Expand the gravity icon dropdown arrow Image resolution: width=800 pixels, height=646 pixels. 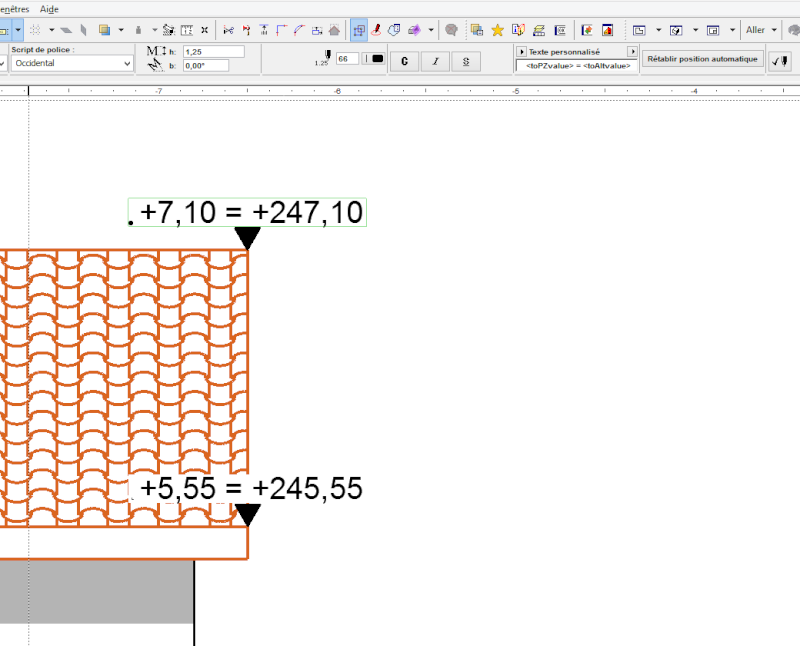154,30
